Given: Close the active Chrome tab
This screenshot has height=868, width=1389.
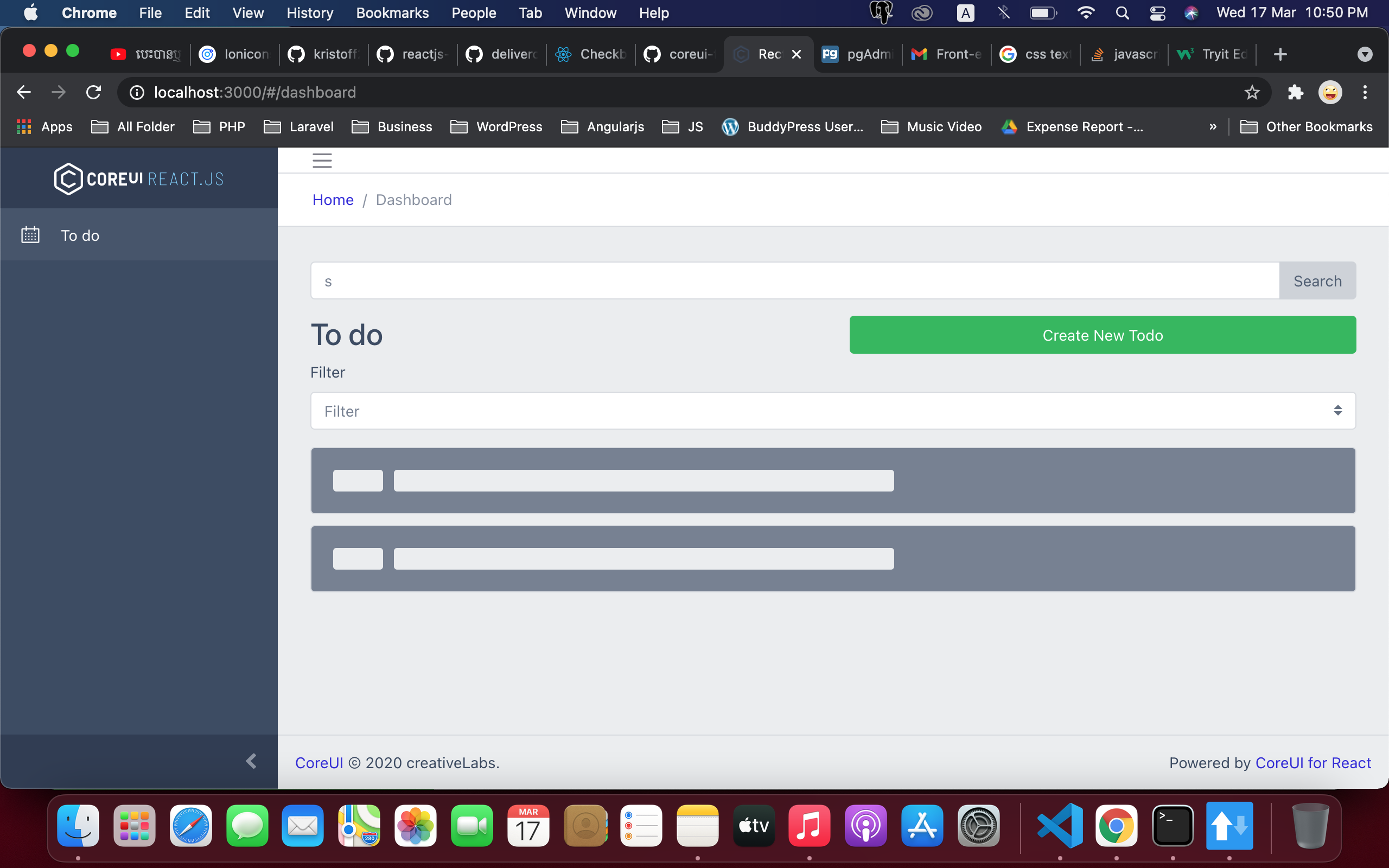Looking at the screenshot, I should click(797, 54).
